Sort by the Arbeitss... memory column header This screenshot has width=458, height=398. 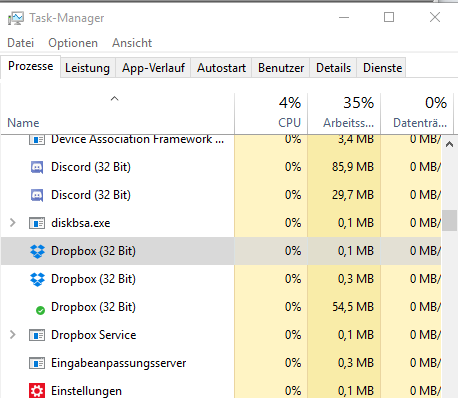[x=344, y=114]
